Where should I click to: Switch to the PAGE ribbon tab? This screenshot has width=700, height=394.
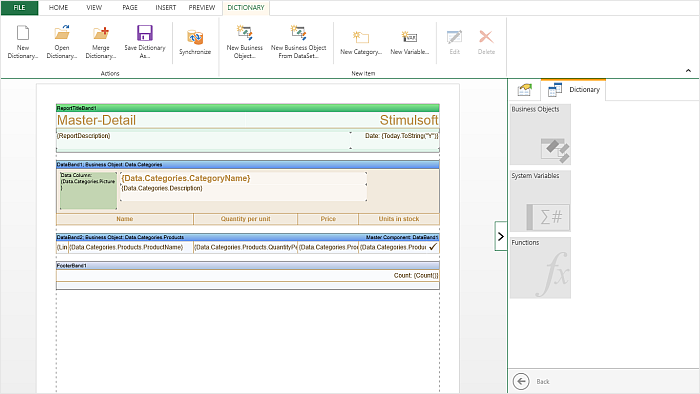130,8
